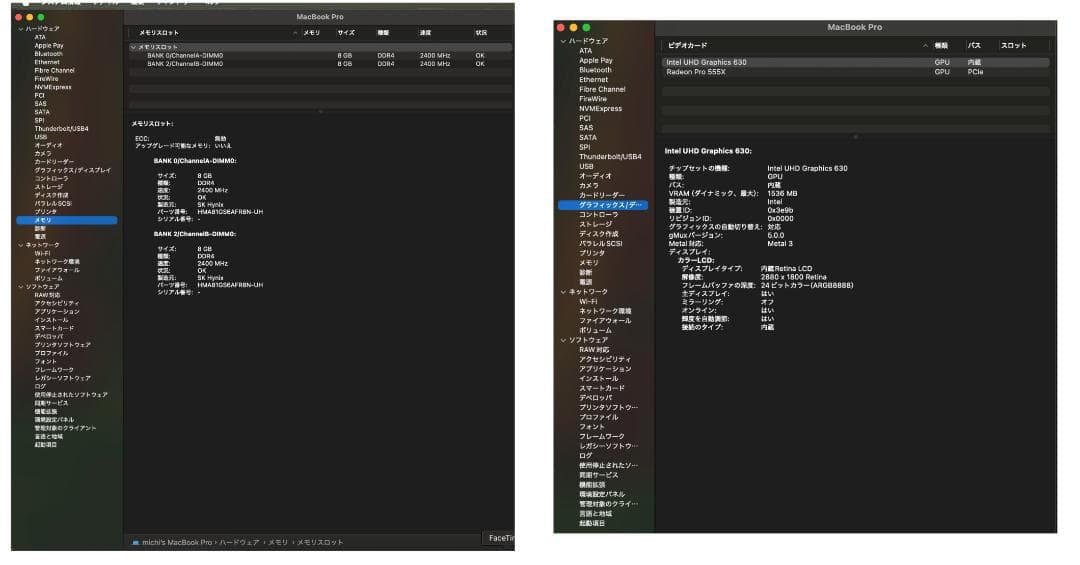Select Ethernet in right window sidebar

tap(593, 80)
